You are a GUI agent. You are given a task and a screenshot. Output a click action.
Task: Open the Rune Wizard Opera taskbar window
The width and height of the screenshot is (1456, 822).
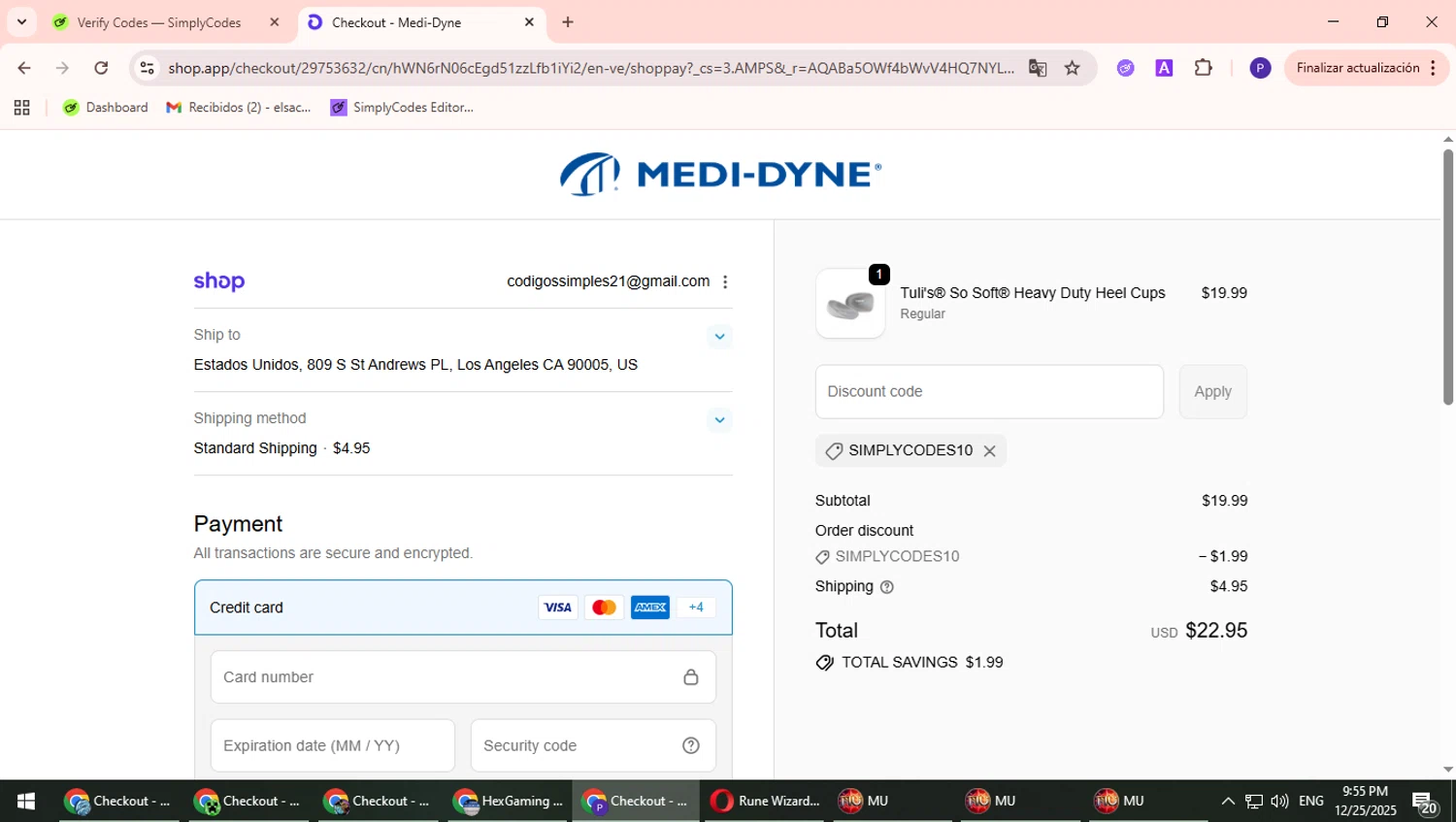[765, 802]
